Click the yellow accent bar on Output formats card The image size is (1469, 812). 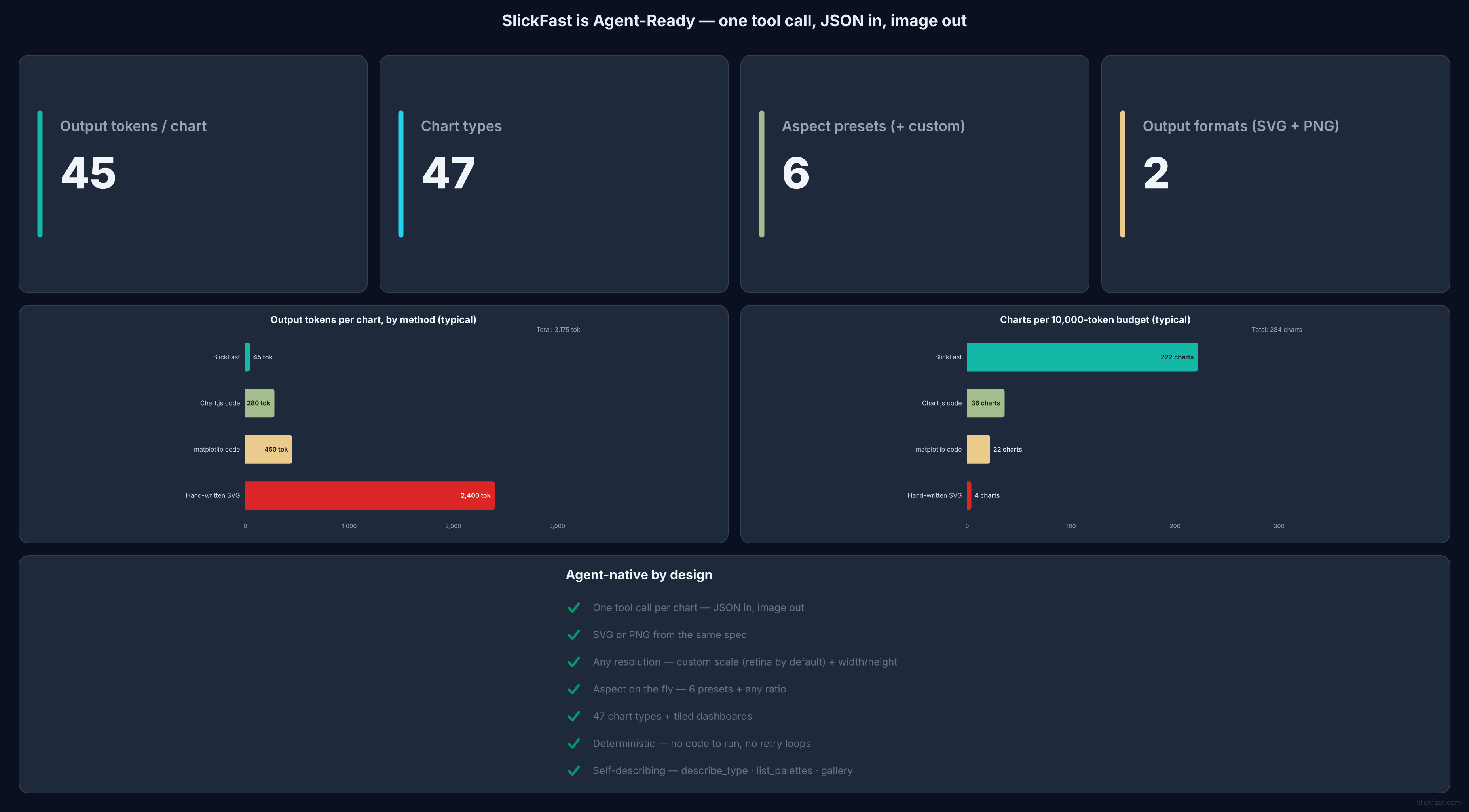point(1123,174)
